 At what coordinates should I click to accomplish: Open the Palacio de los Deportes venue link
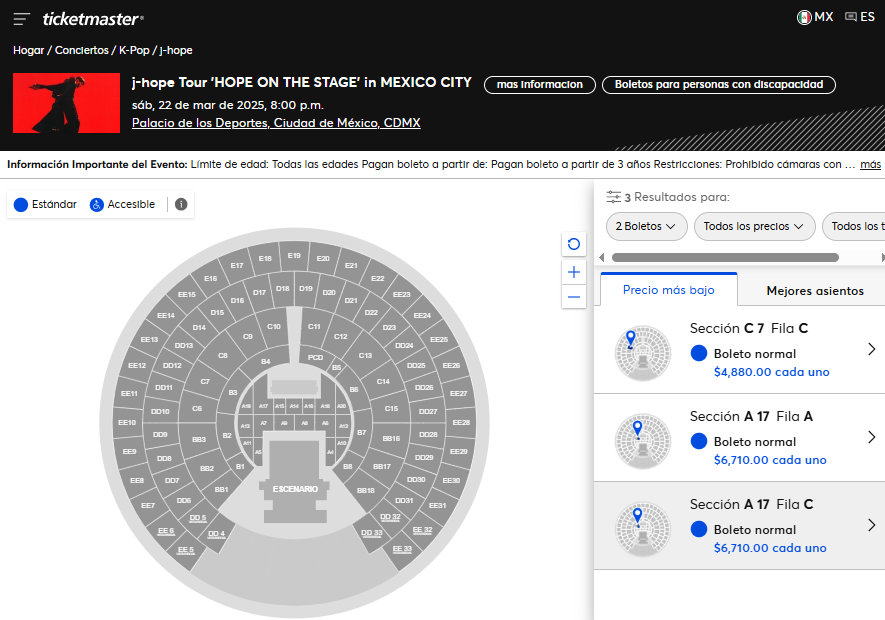point(276,123)
